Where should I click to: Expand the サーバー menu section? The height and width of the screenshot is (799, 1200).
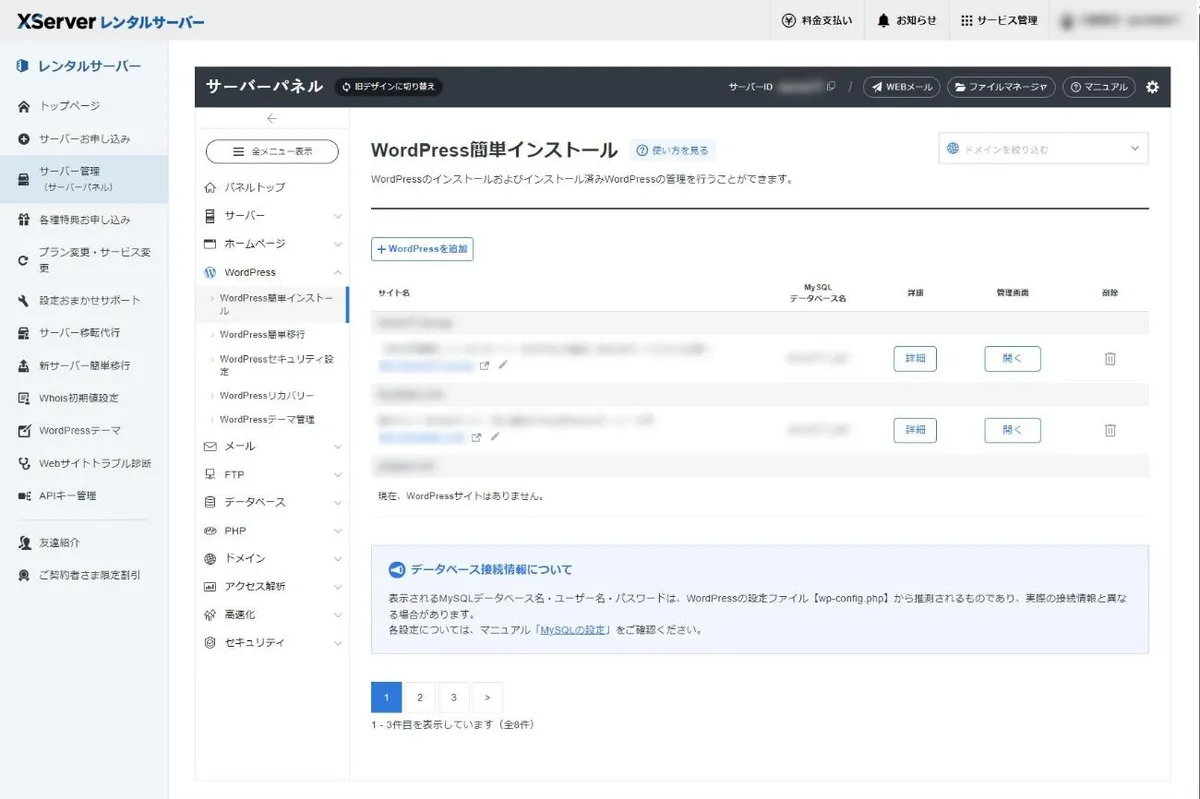pos(272,215)
